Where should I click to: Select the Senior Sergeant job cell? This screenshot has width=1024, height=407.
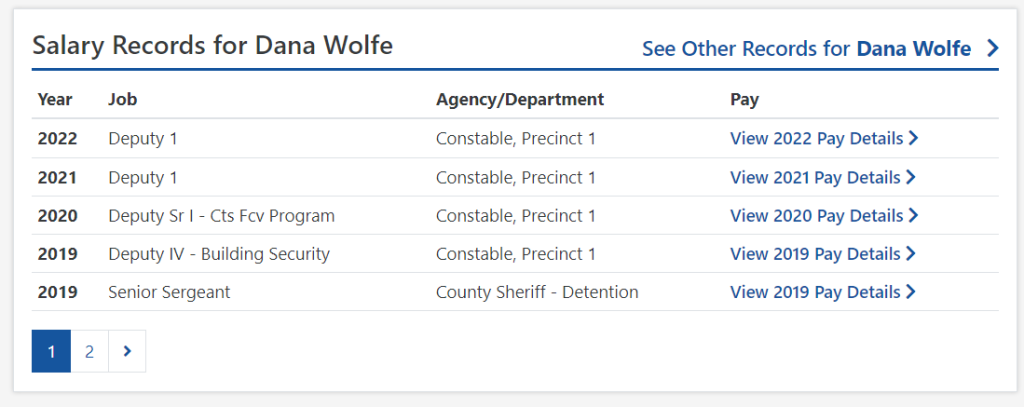click(169, 292)
